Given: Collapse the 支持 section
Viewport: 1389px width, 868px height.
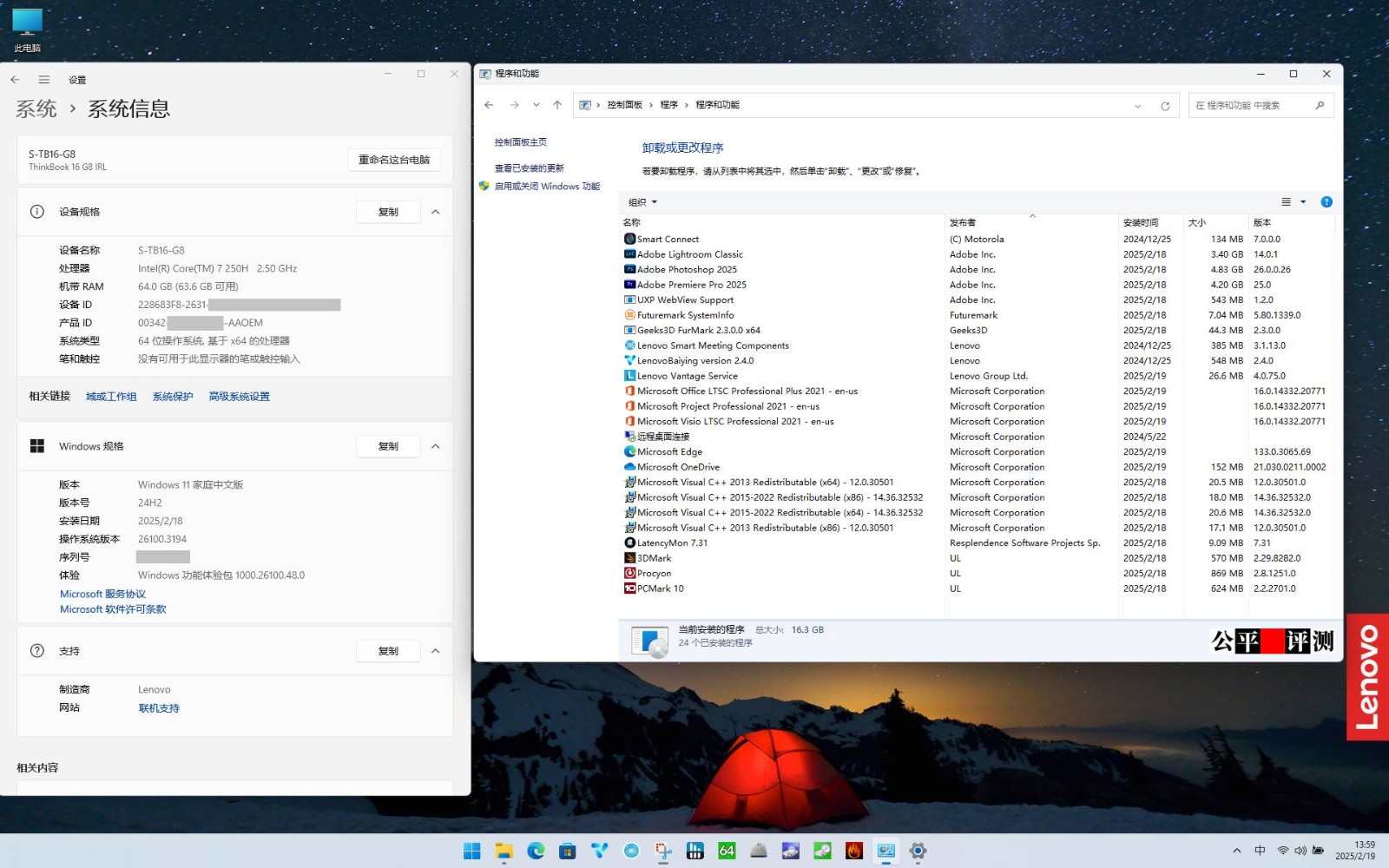Looking at the screenshot, I should pos(436,651).
